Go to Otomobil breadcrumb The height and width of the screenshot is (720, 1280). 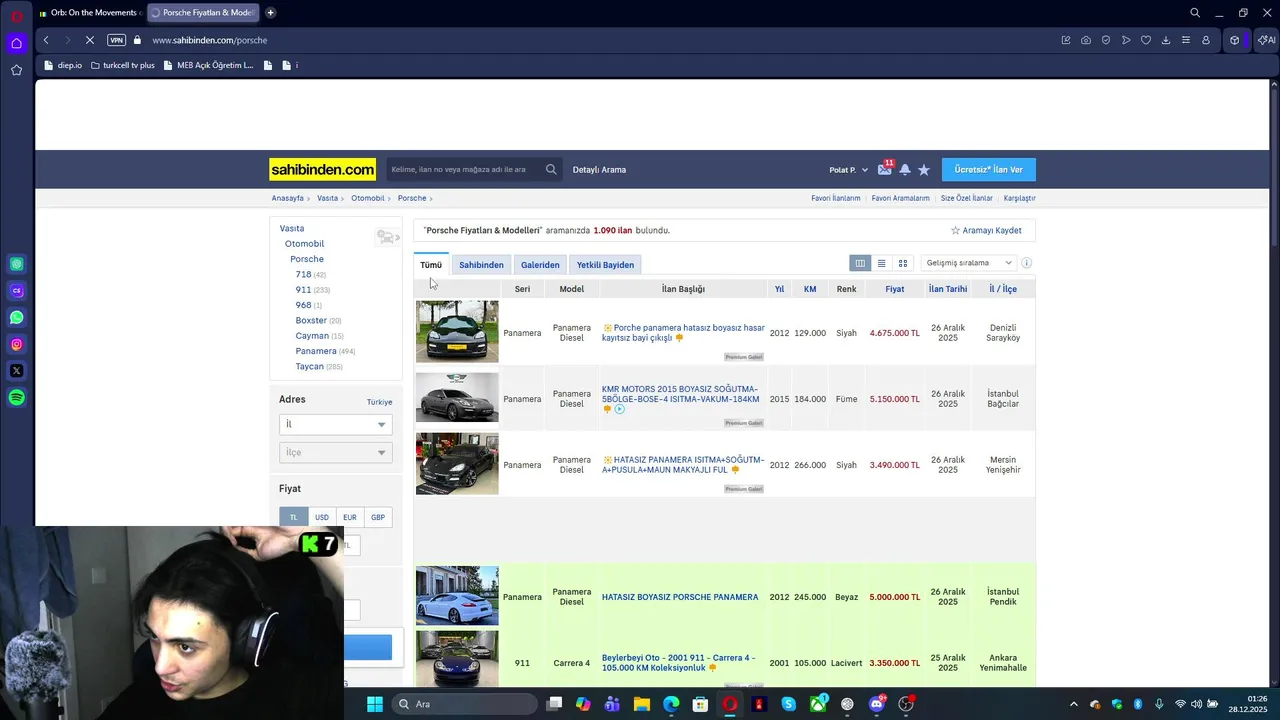coord(367,198)
